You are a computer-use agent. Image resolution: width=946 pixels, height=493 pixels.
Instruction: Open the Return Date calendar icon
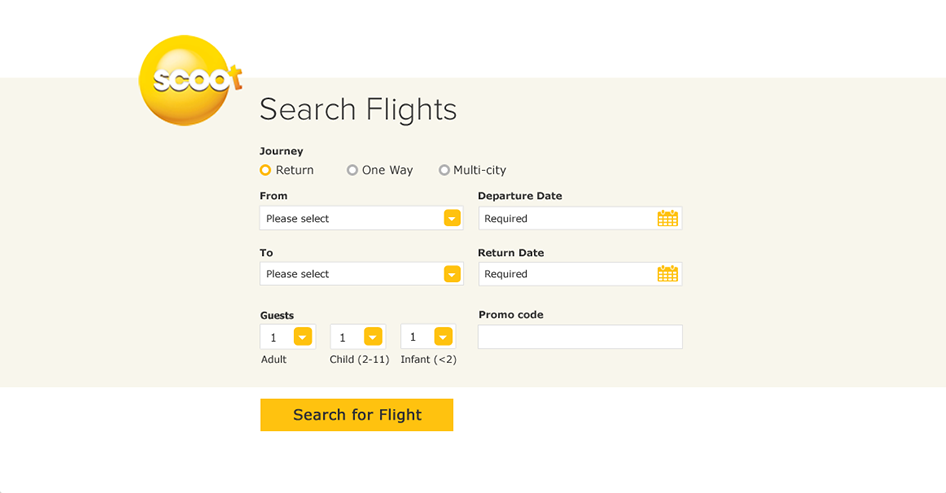pyautogui.click(x=667, y=274)
